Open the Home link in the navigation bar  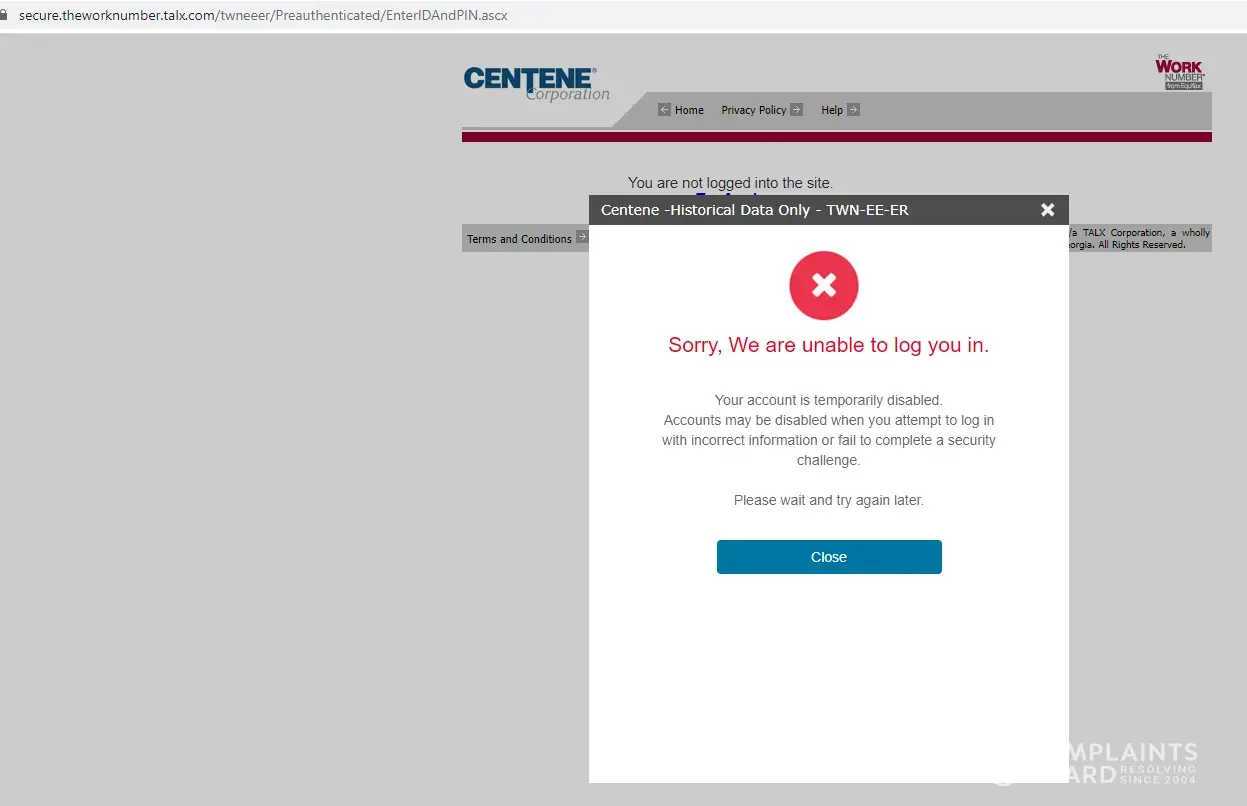coord(689,110)
